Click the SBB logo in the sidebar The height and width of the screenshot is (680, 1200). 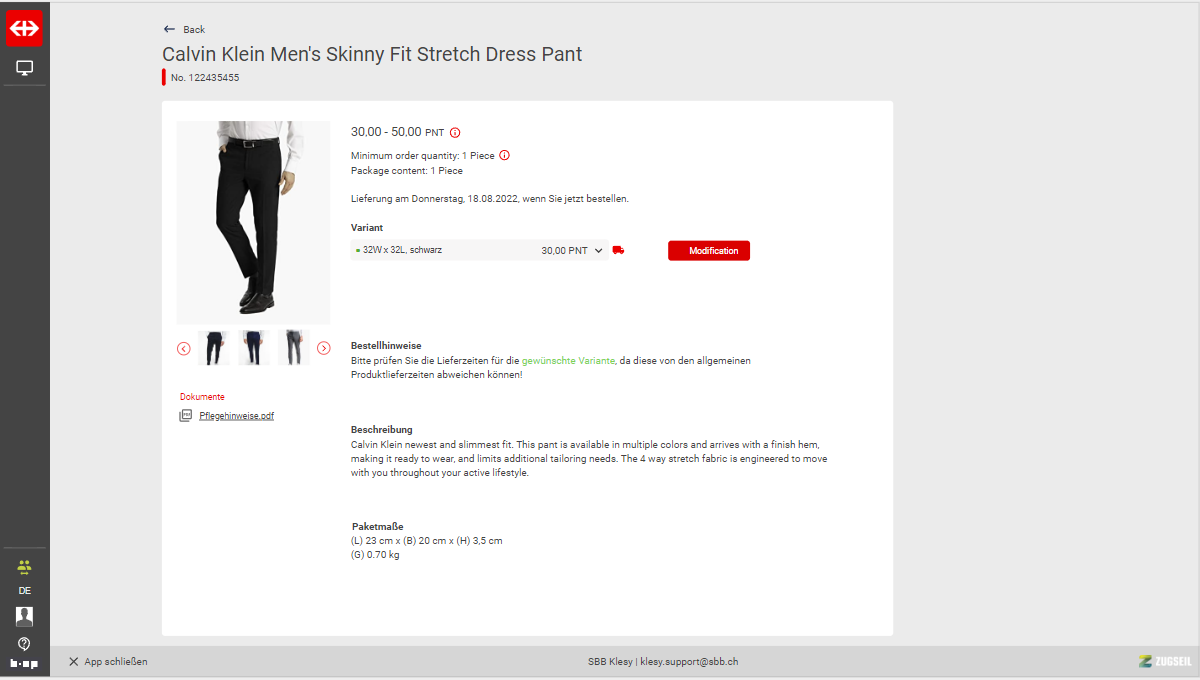coord(24,29)
